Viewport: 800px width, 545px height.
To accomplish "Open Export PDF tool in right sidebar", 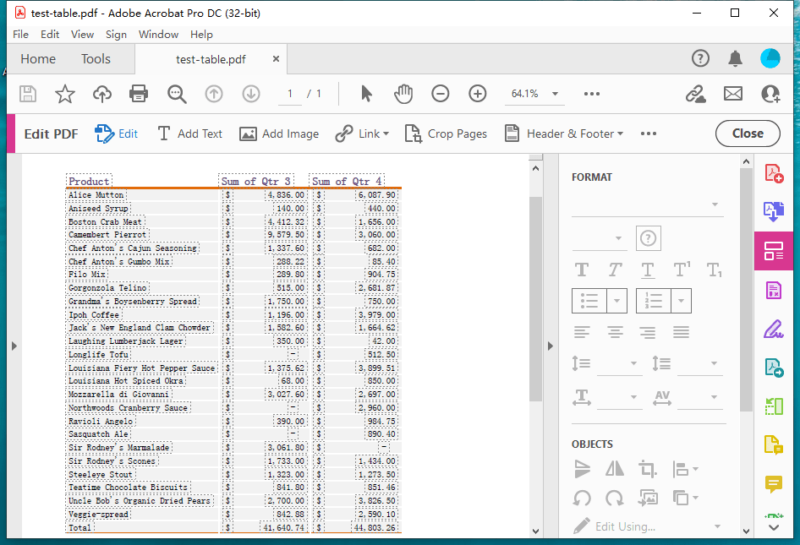I will tap(773, 211).
